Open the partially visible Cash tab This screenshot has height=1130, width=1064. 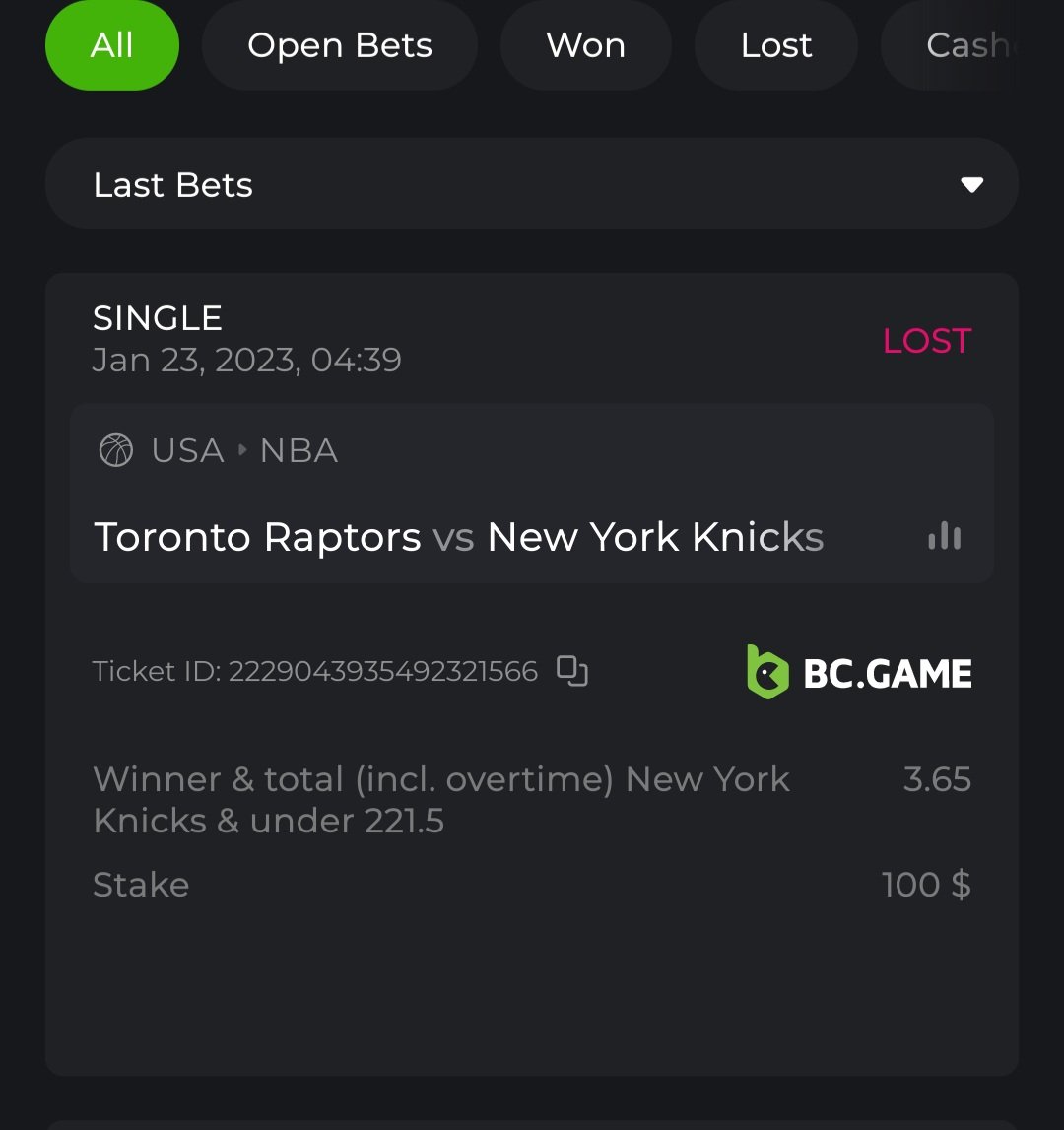pyautogui.click(x=965, y=45)
